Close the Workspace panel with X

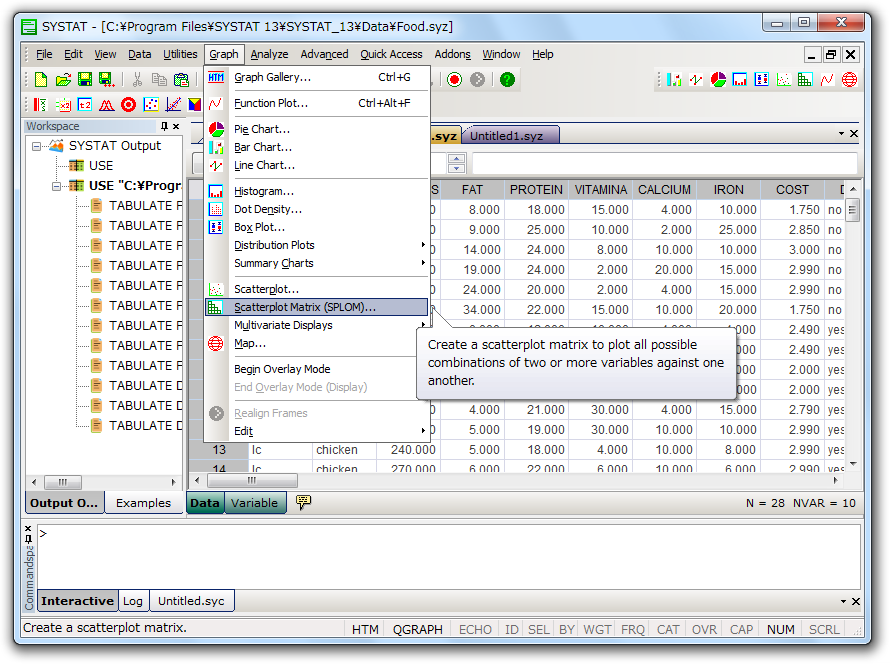176,126
